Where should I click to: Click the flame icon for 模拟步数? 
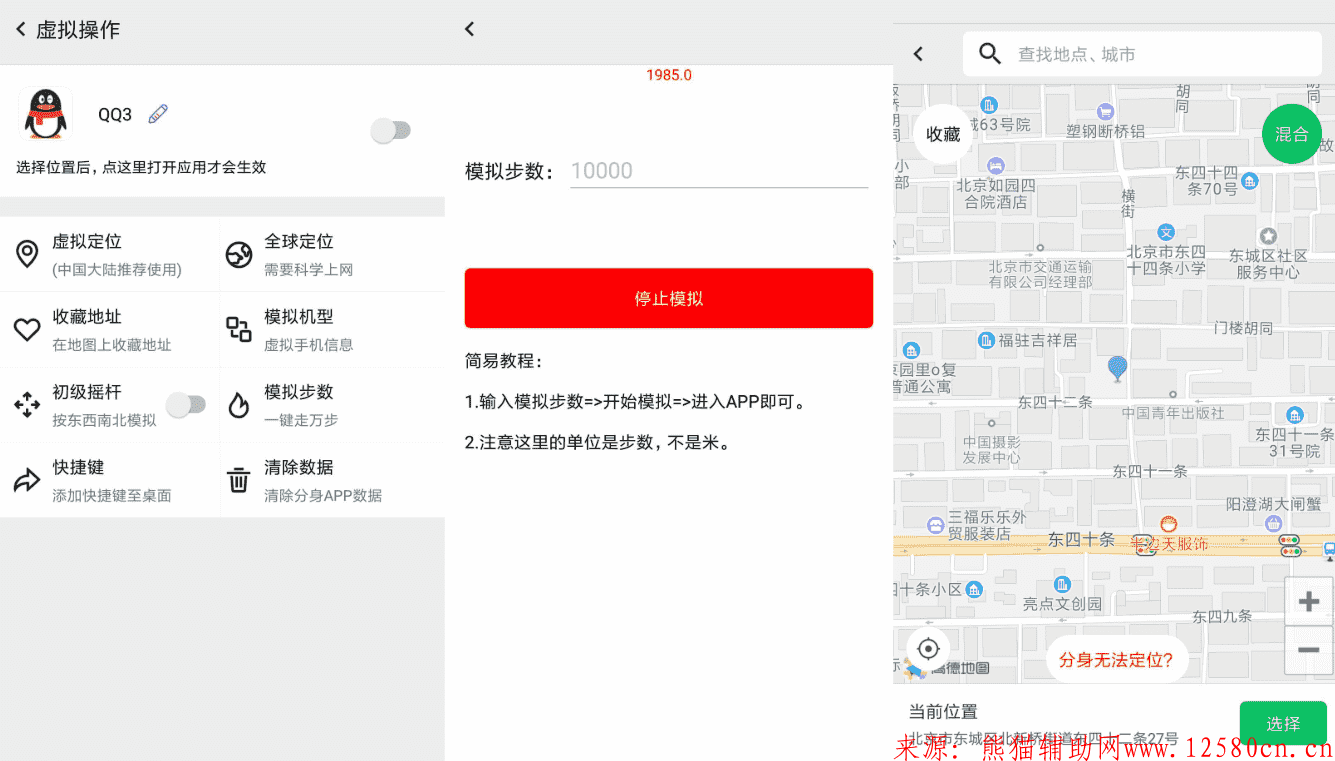click(239, 405)
